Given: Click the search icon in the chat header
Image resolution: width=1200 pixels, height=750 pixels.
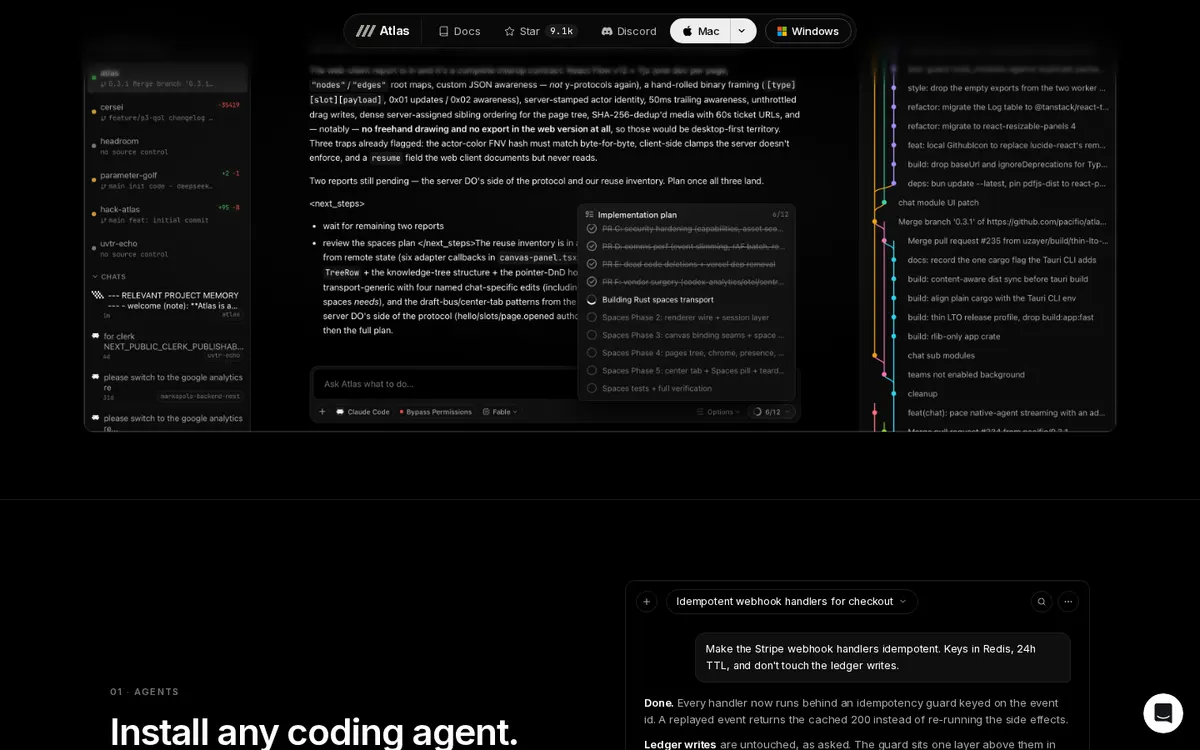Looking at the screenshot, I should coord(1041,601).
